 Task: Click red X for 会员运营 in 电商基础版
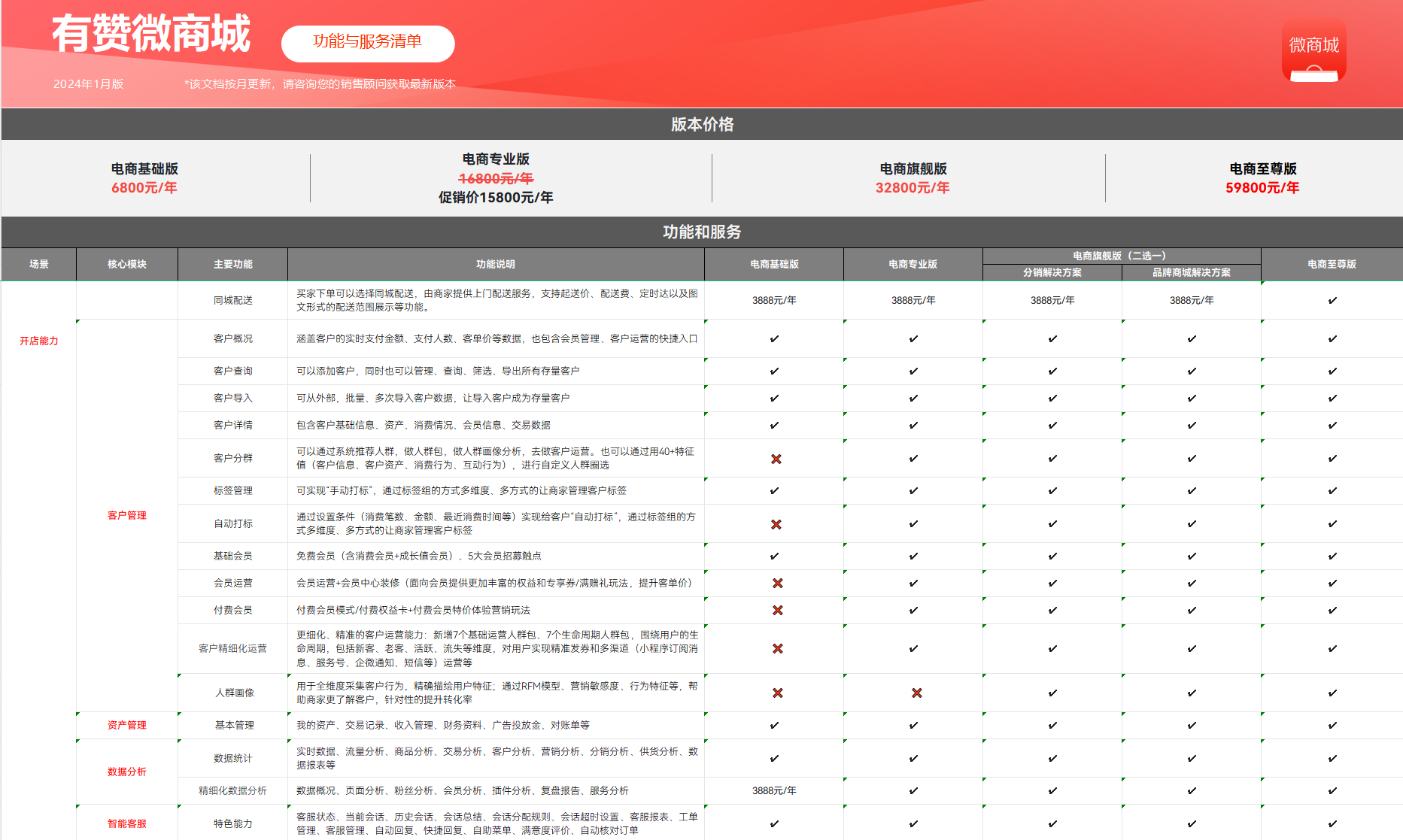(778, 583)
